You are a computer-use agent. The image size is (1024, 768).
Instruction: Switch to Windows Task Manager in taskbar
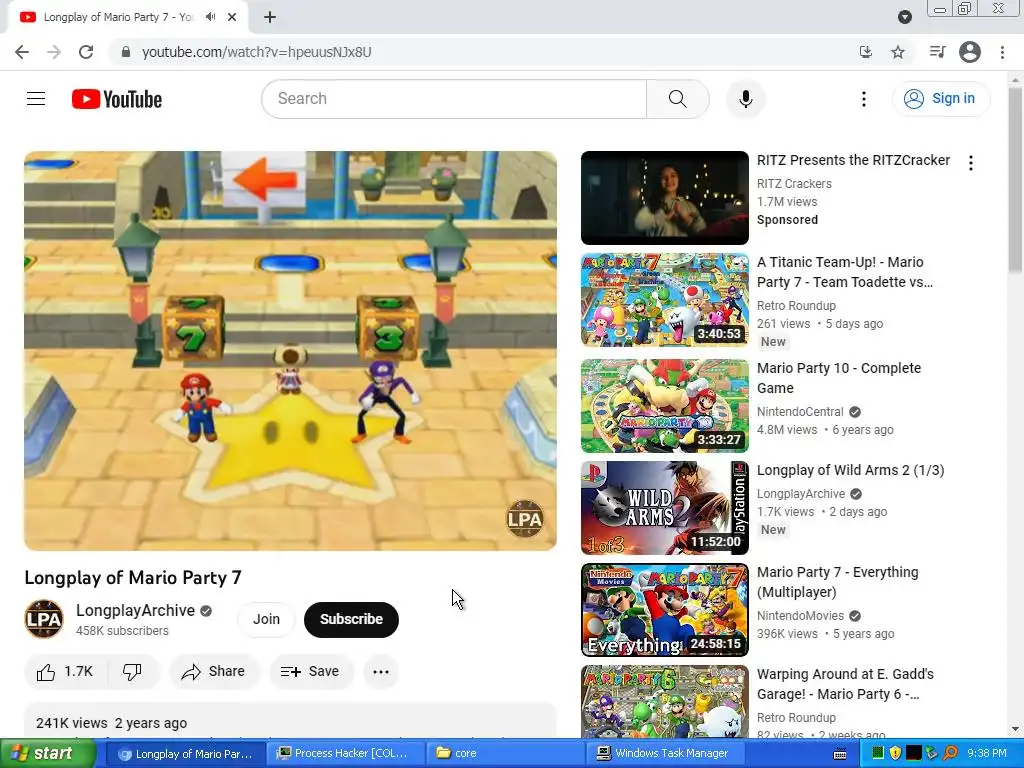[x=665, y=754]
